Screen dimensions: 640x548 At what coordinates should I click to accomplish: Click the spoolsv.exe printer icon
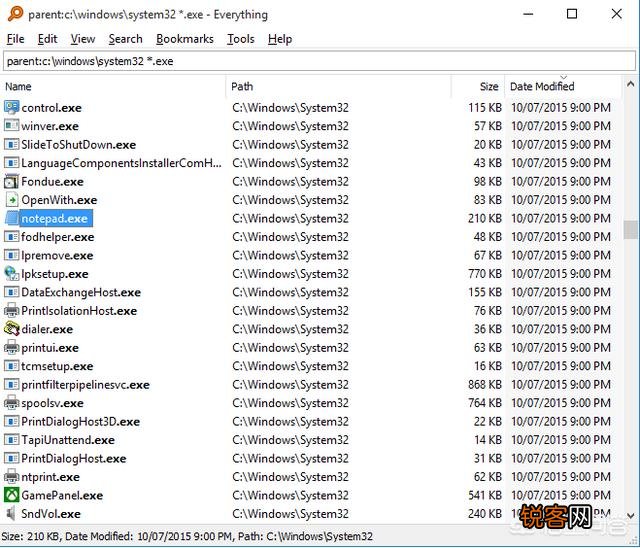12,403
